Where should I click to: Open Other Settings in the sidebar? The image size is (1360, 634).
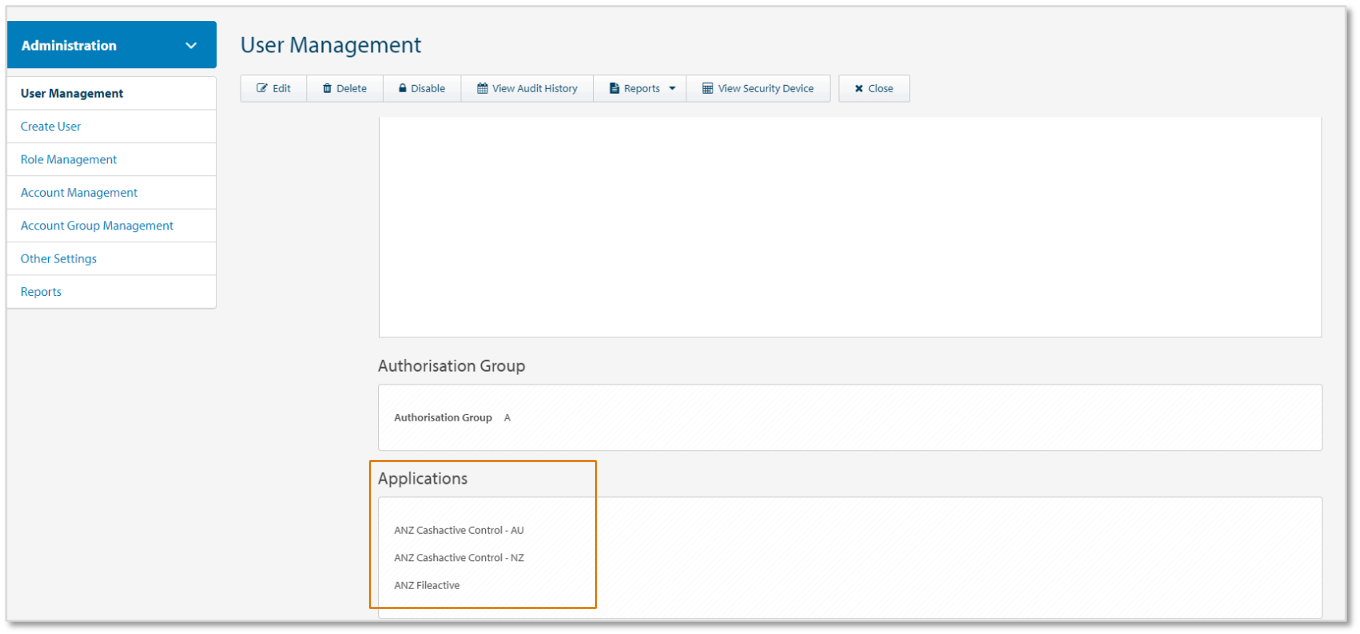pyautogui.click(x=111, y=258)
